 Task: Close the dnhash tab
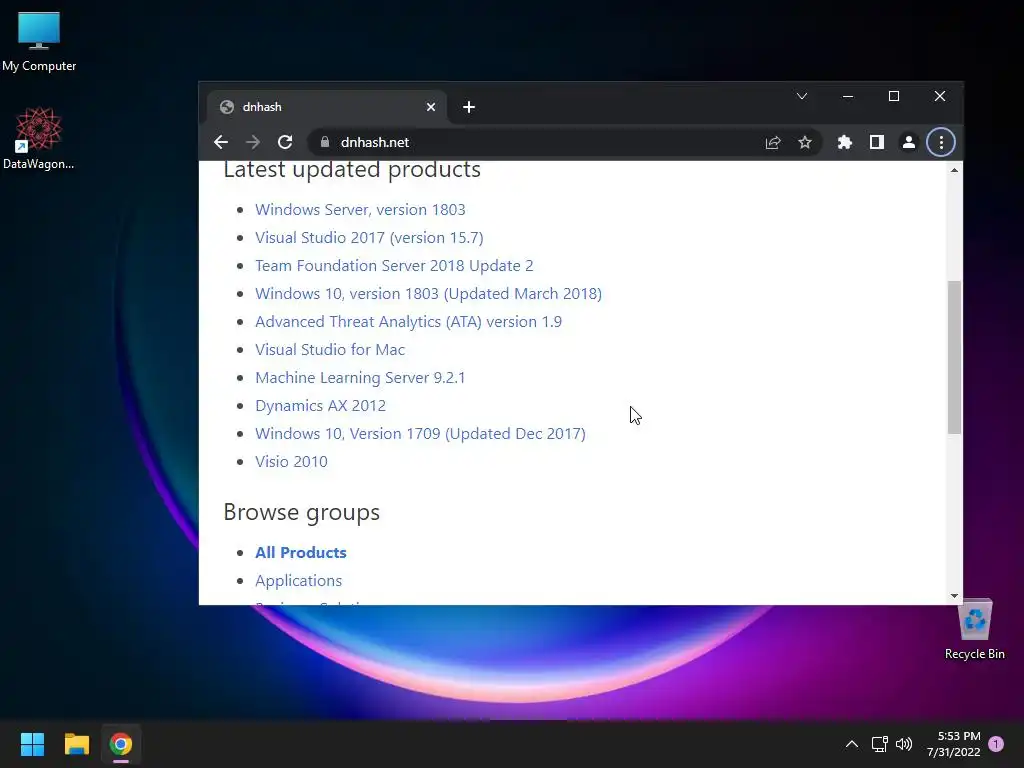click(430, 107)
